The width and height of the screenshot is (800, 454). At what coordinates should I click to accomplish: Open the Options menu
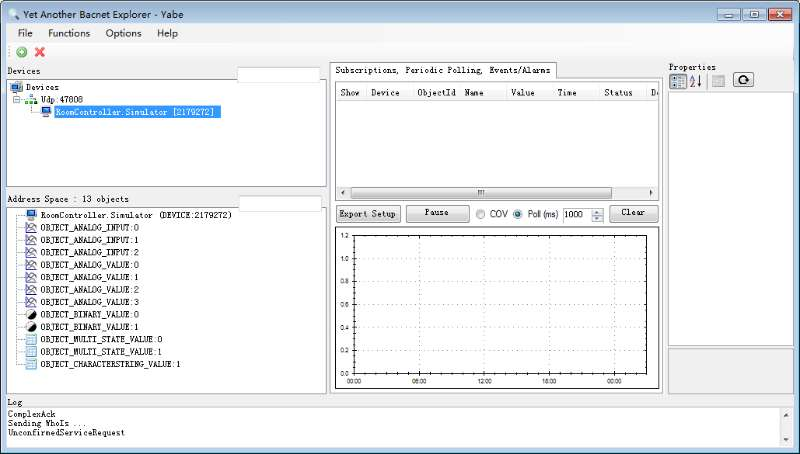click(123, 33)
